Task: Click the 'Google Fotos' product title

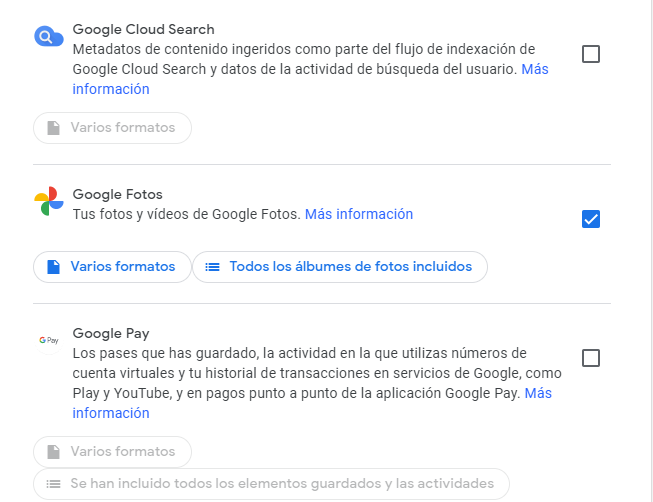Action: tap(117, 194)
